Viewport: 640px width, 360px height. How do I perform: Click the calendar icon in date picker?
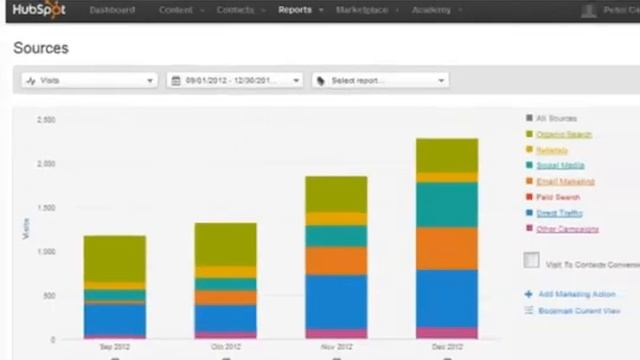(176, 81)
